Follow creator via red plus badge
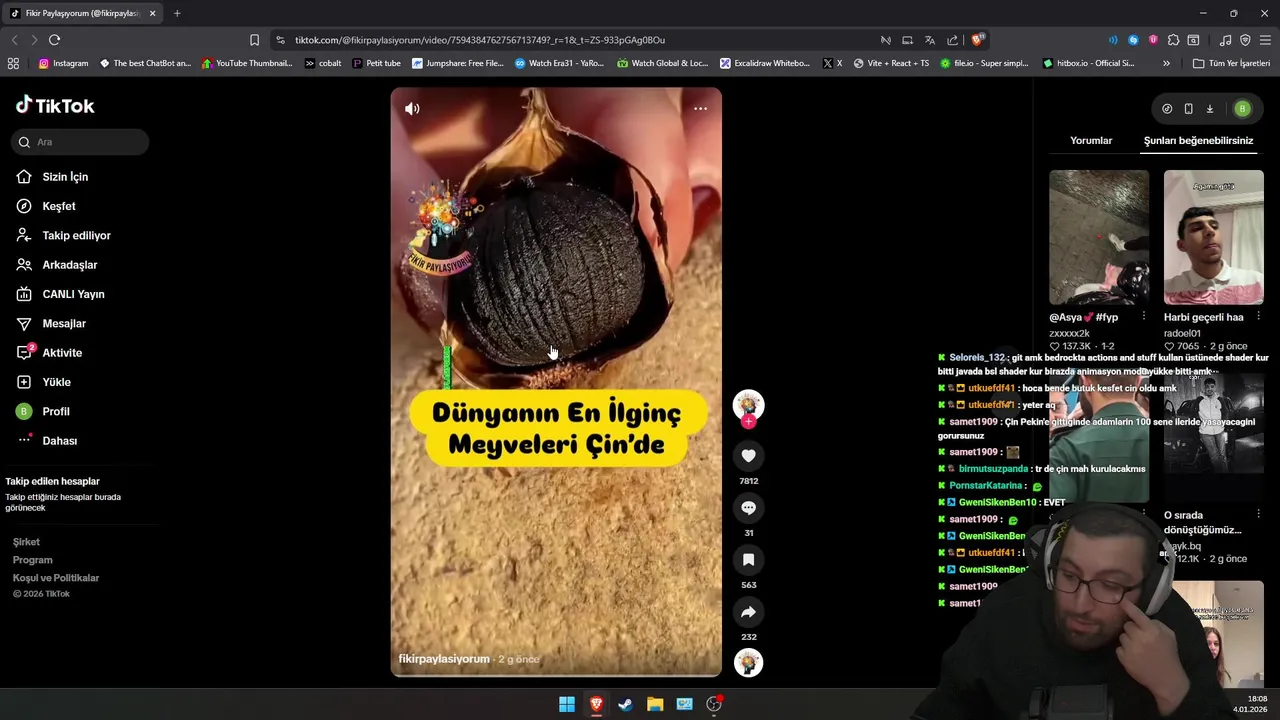Image resolution: width=1280 pixels, height=720 pixels. coord(748,422)
